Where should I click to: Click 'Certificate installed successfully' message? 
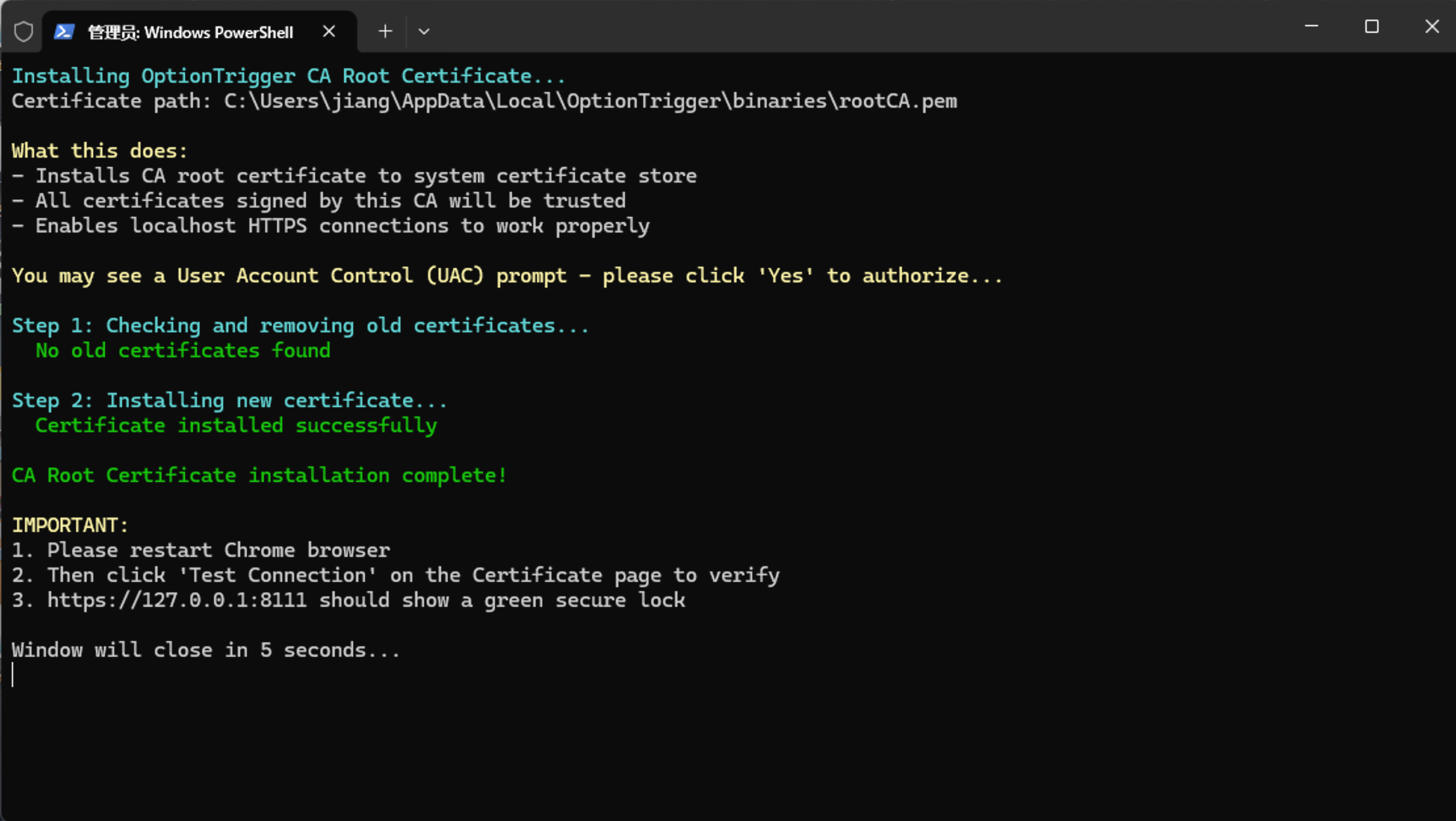pyautogui.click(x=236, y=426)
